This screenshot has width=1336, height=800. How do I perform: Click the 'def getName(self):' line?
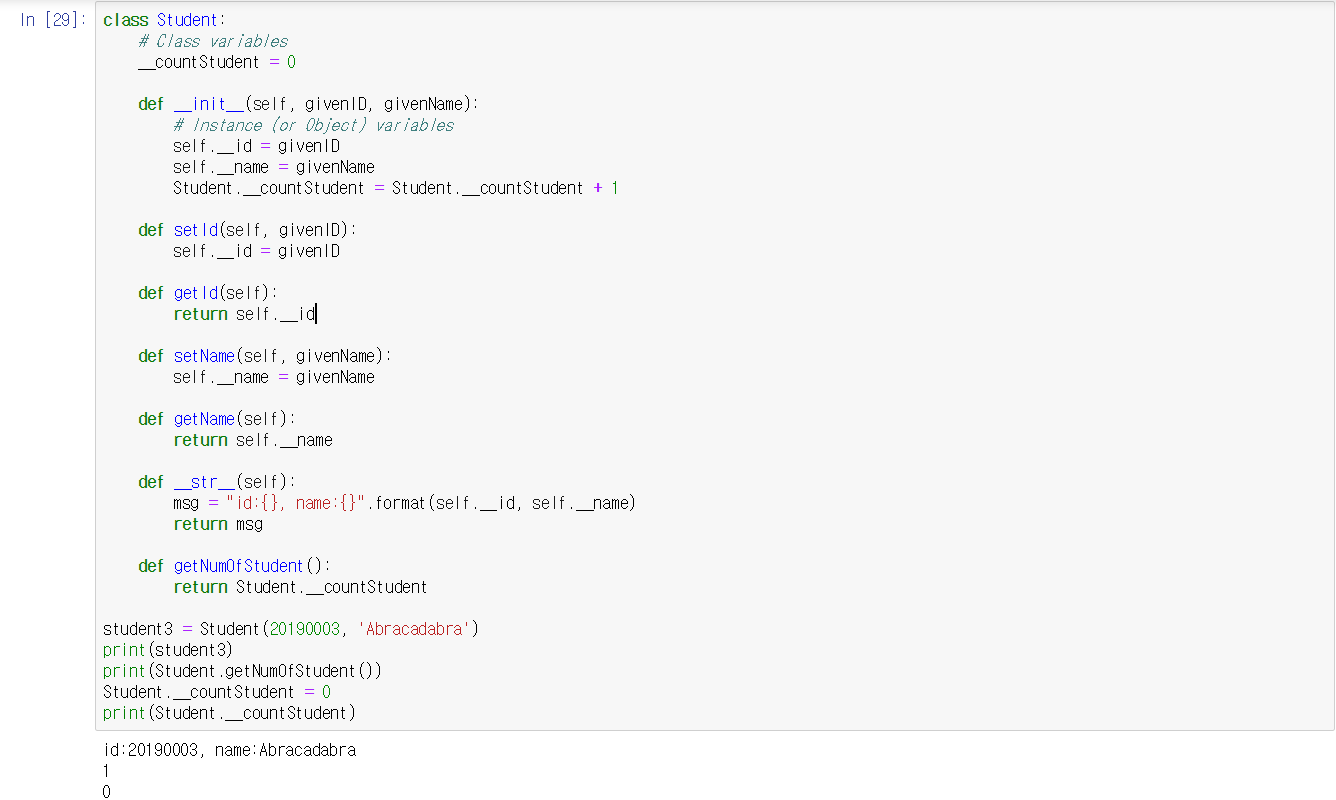[217, 419]
